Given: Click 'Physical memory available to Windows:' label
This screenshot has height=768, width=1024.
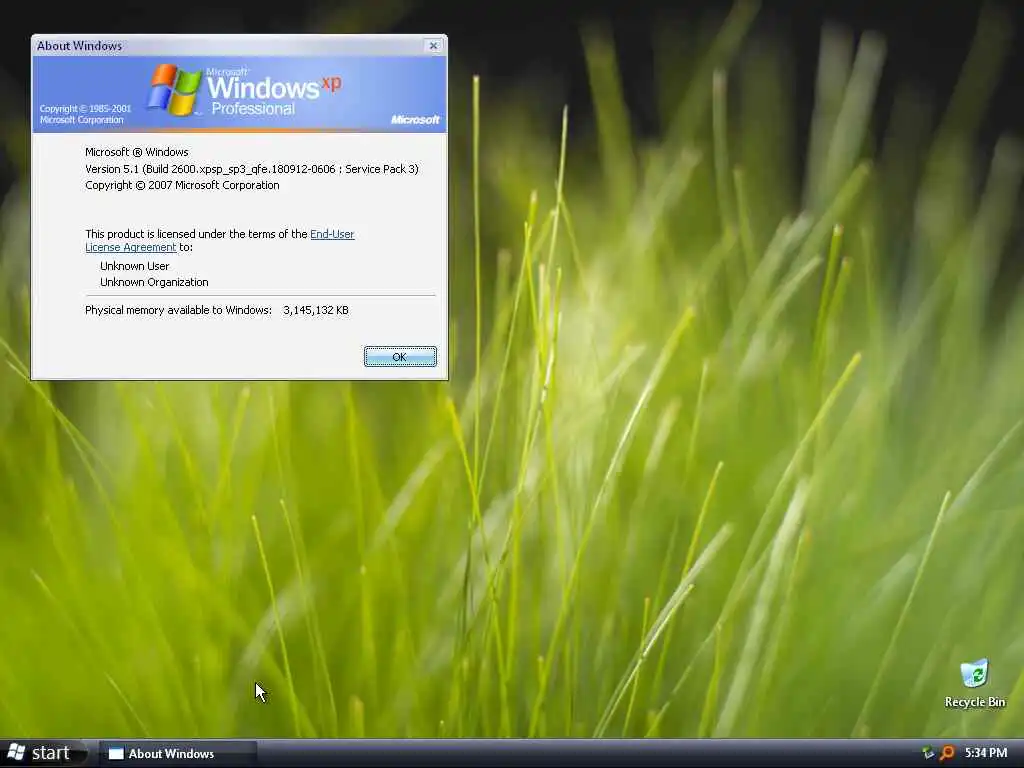Looking at the screenshot, I should [x=178, y=310].
